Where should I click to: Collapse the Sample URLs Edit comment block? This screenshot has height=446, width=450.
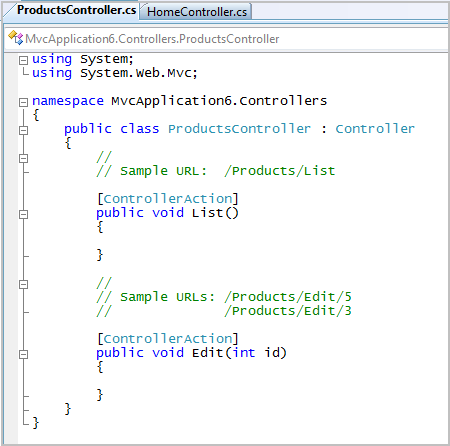pyautogui.click(x=23, y=284)
